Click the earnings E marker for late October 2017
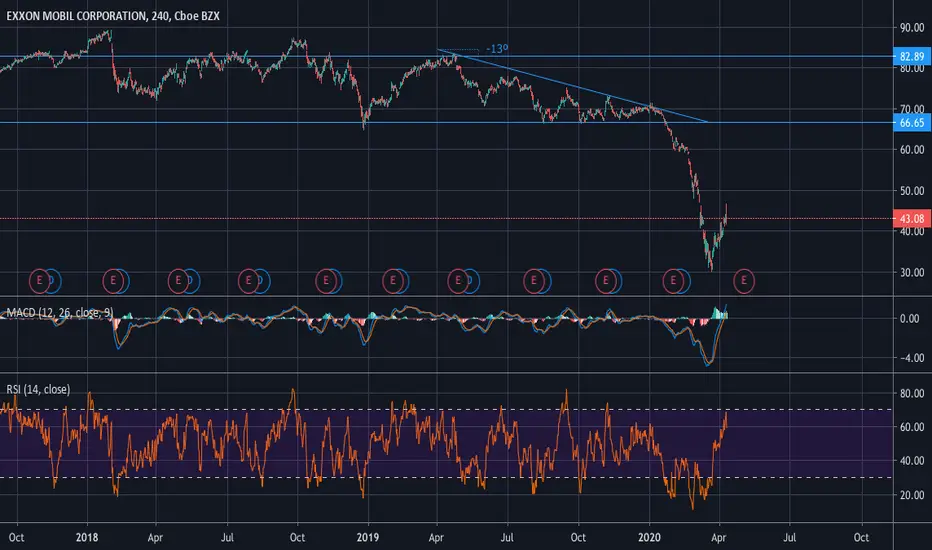Image resolution: width=932 pixels, height=550 pixels. [x=40, y=280]
